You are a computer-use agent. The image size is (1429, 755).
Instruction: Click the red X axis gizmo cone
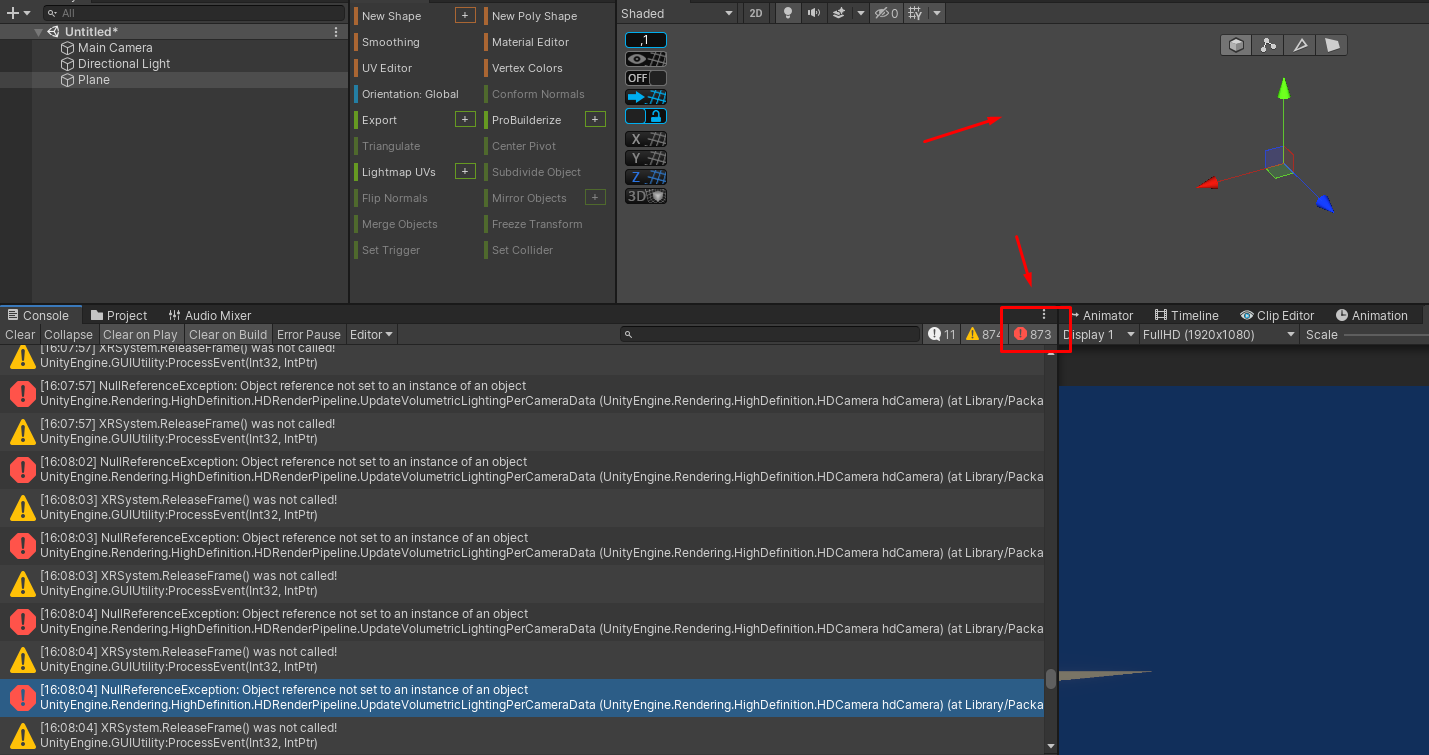tap(1208, 183)
